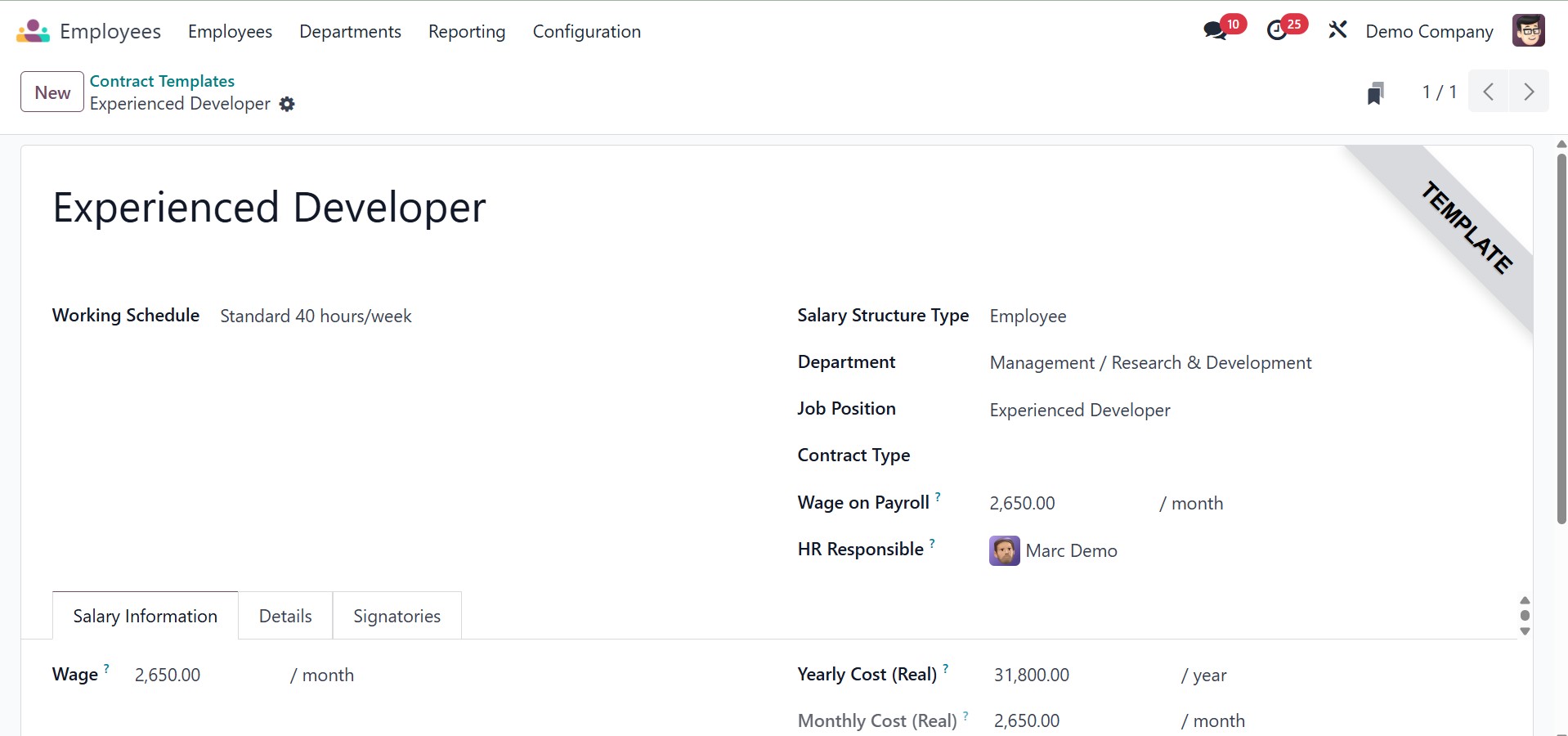The height and width of the screenshot is (736, 1568).
Task: Open the Reporting menu
Action: (467, 31)
